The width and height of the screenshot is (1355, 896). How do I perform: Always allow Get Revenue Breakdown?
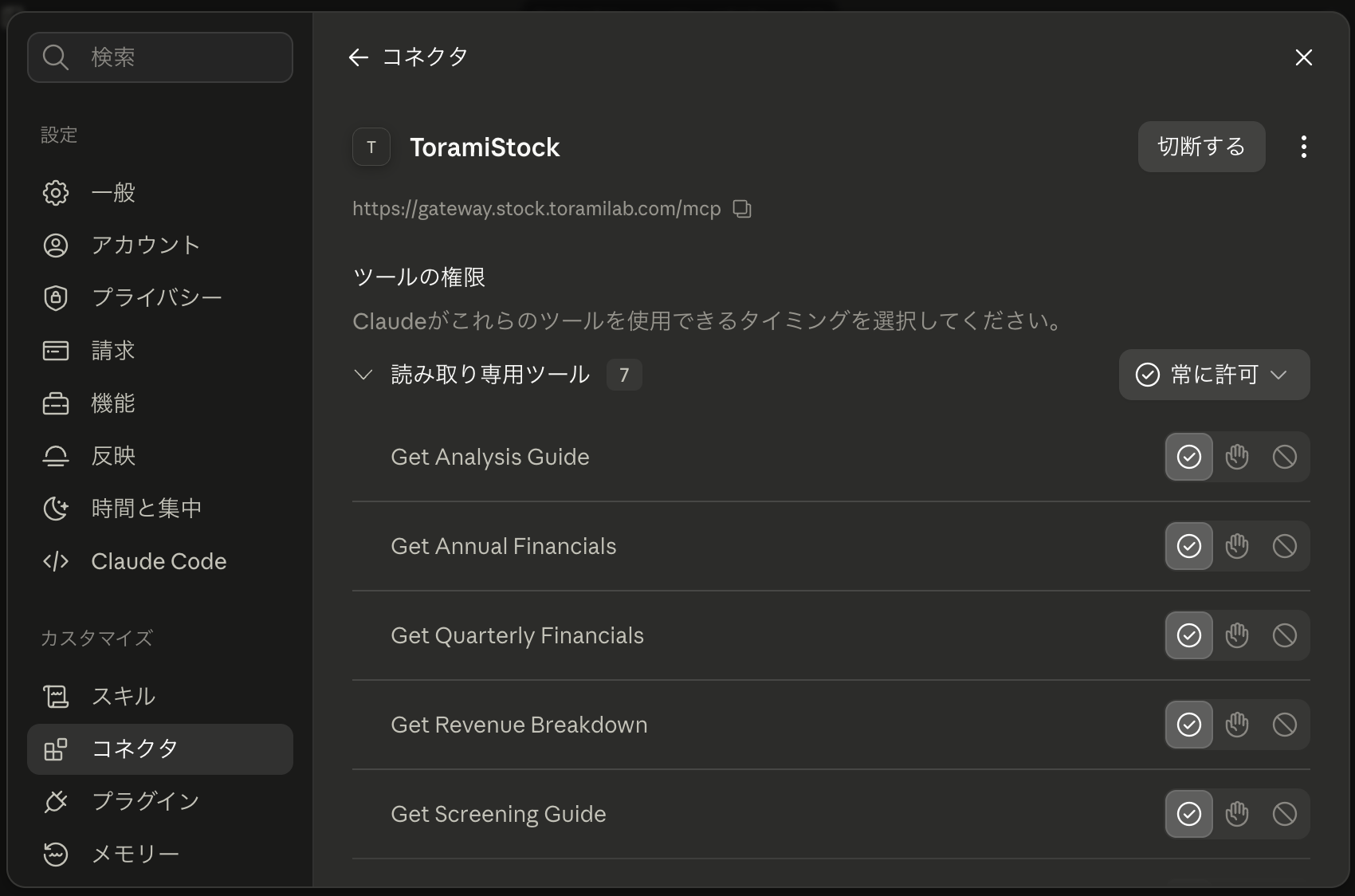click(x=1189, y=725)
